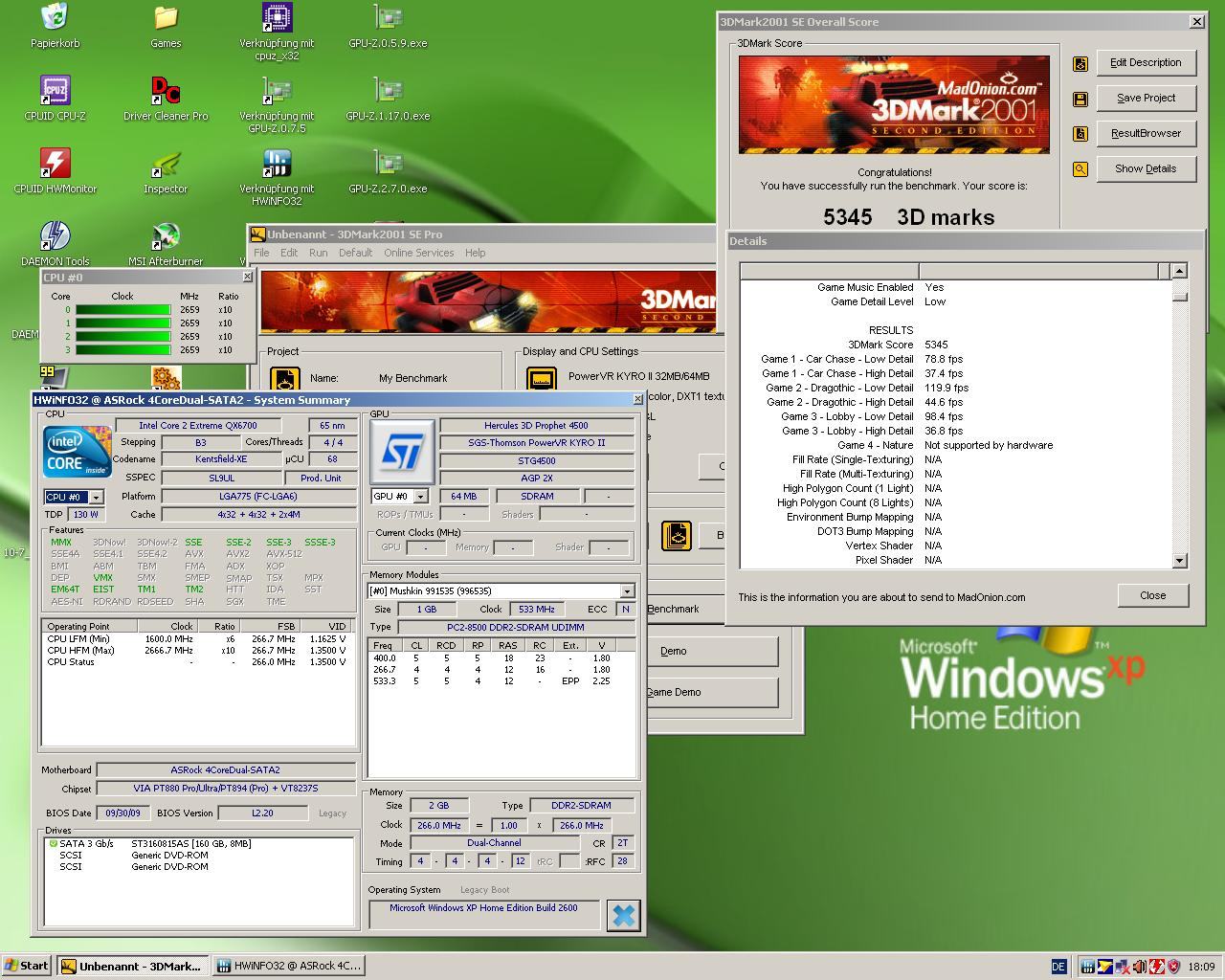Click Game 2 - Dragothic - Low Detail row
The width and height of the screenshot is (1225, 980).
click(x=866, y=389)
